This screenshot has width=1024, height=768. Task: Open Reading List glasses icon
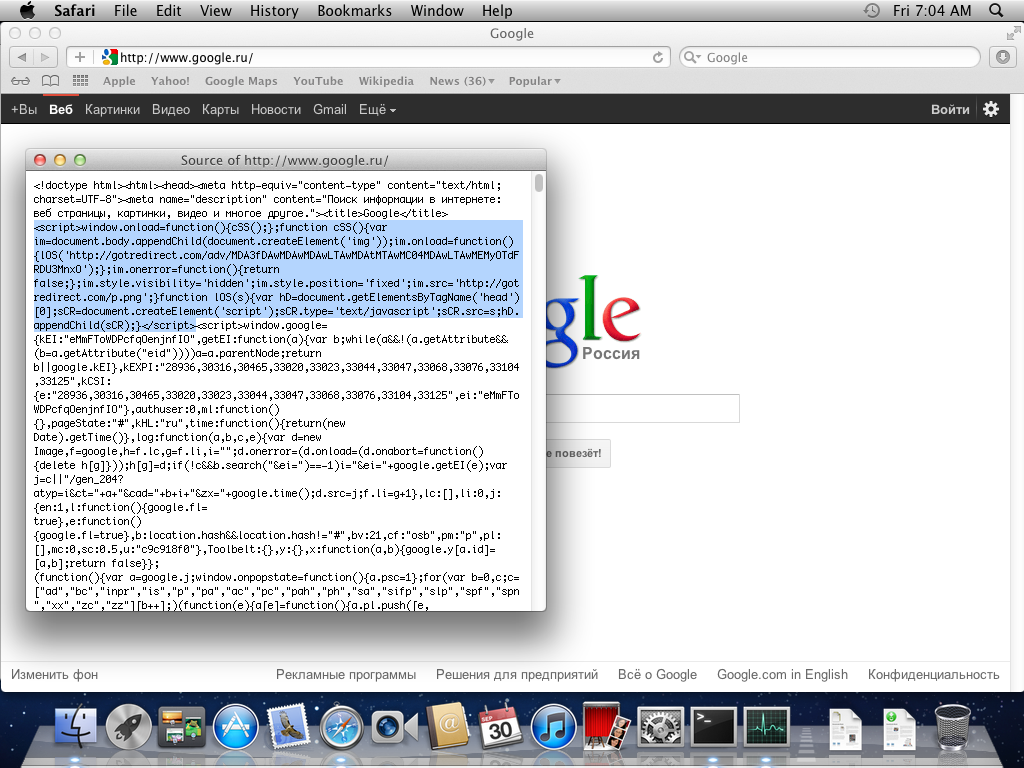pyautogui.click(x=20, y=81)
